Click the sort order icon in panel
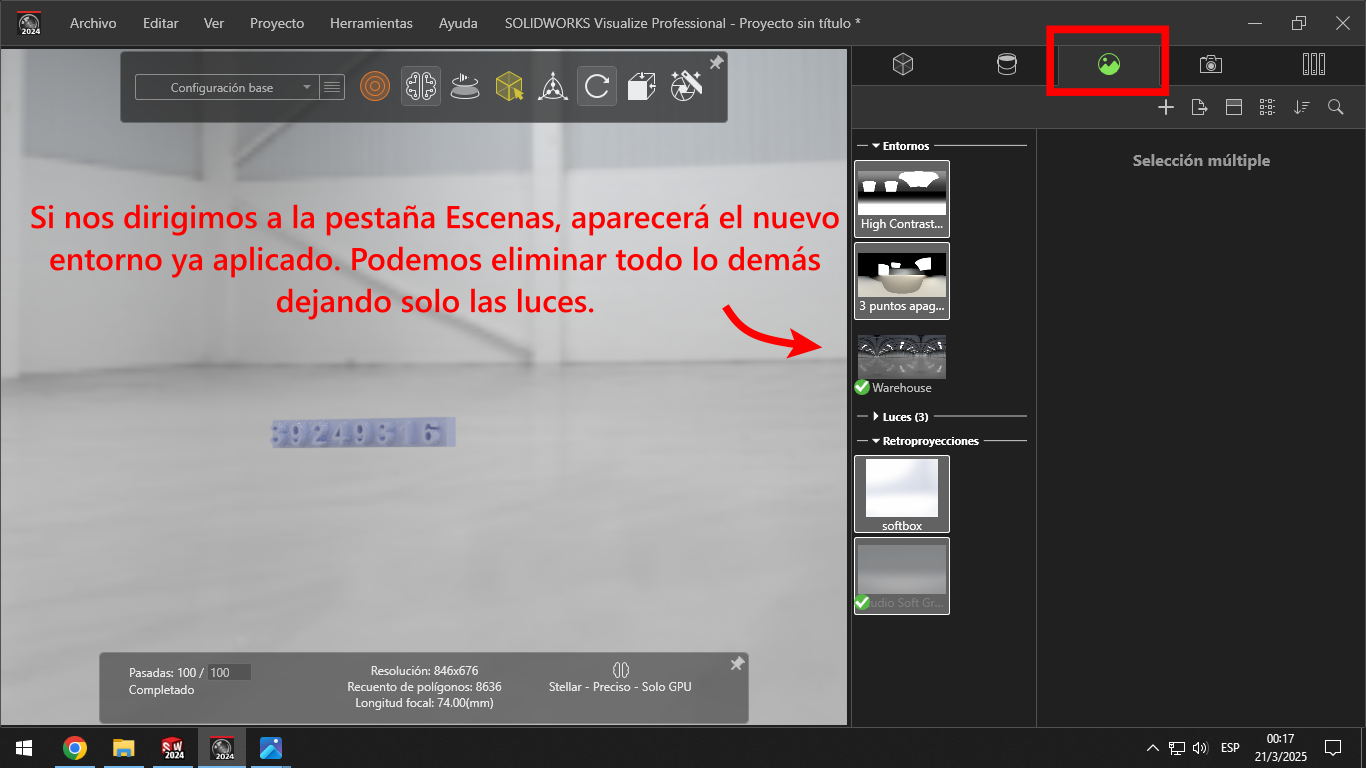Viewport: 1366px width, 768px height. coord(1301,107)
